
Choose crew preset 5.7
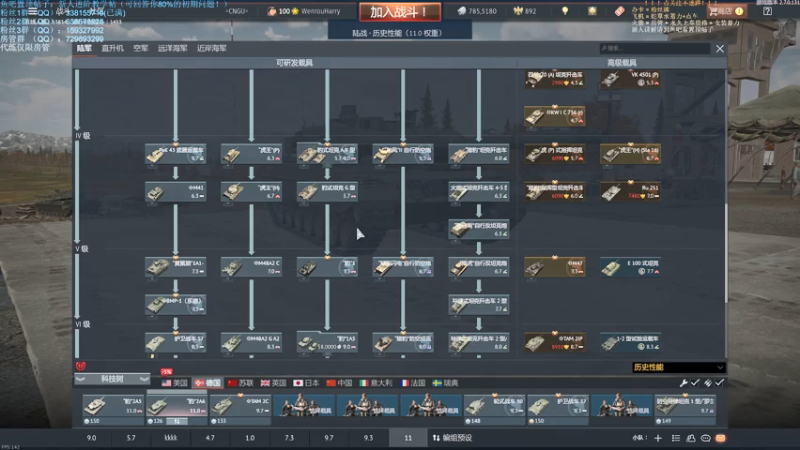pyautogui.click(x=131, y=438)
